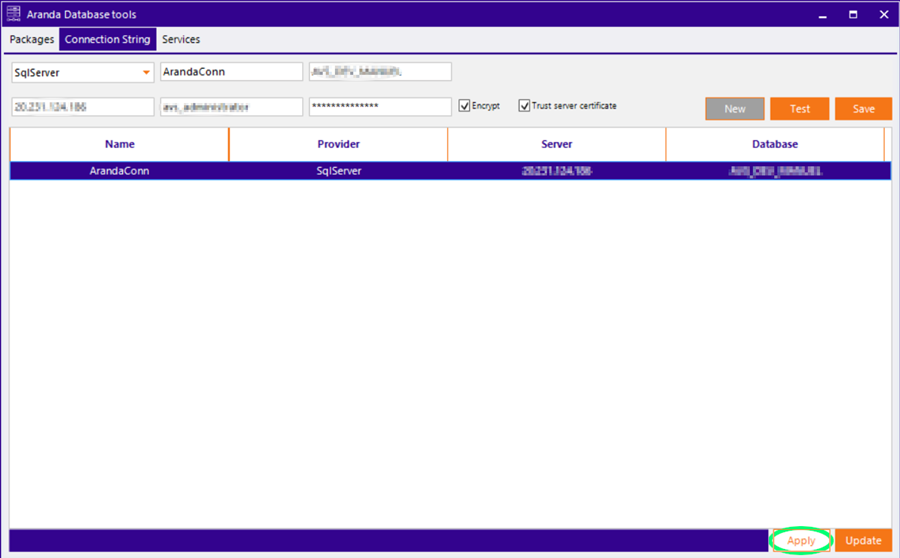Click the Save button
Screen dimensions: 900x558
(x=863, y=108)
